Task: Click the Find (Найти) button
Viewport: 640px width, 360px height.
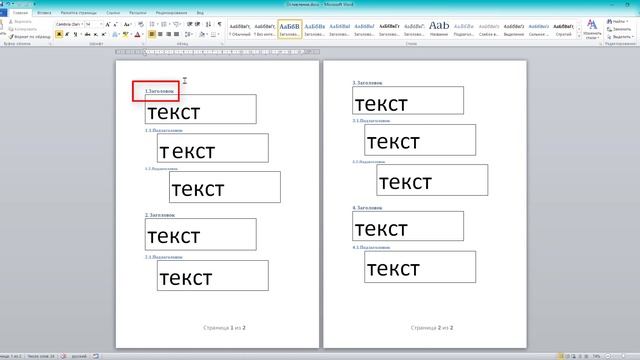Action: pyautogui.click(x=618, y=21)
